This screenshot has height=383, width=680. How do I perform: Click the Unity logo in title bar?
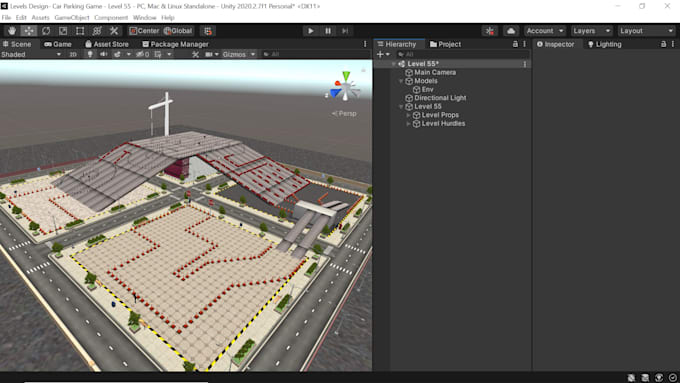tap(4, 6)
